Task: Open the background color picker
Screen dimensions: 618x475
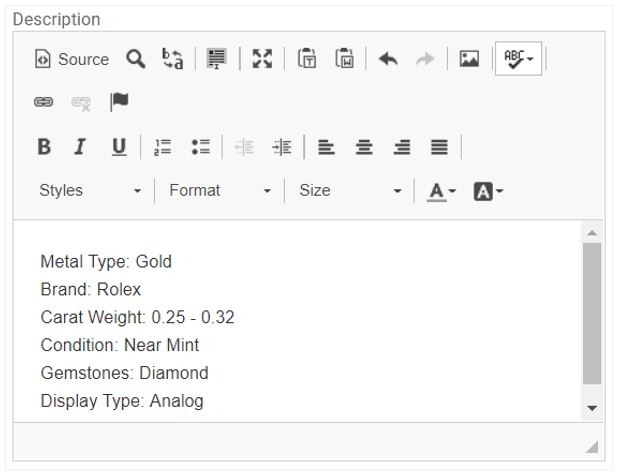Action: click(488, 192)
